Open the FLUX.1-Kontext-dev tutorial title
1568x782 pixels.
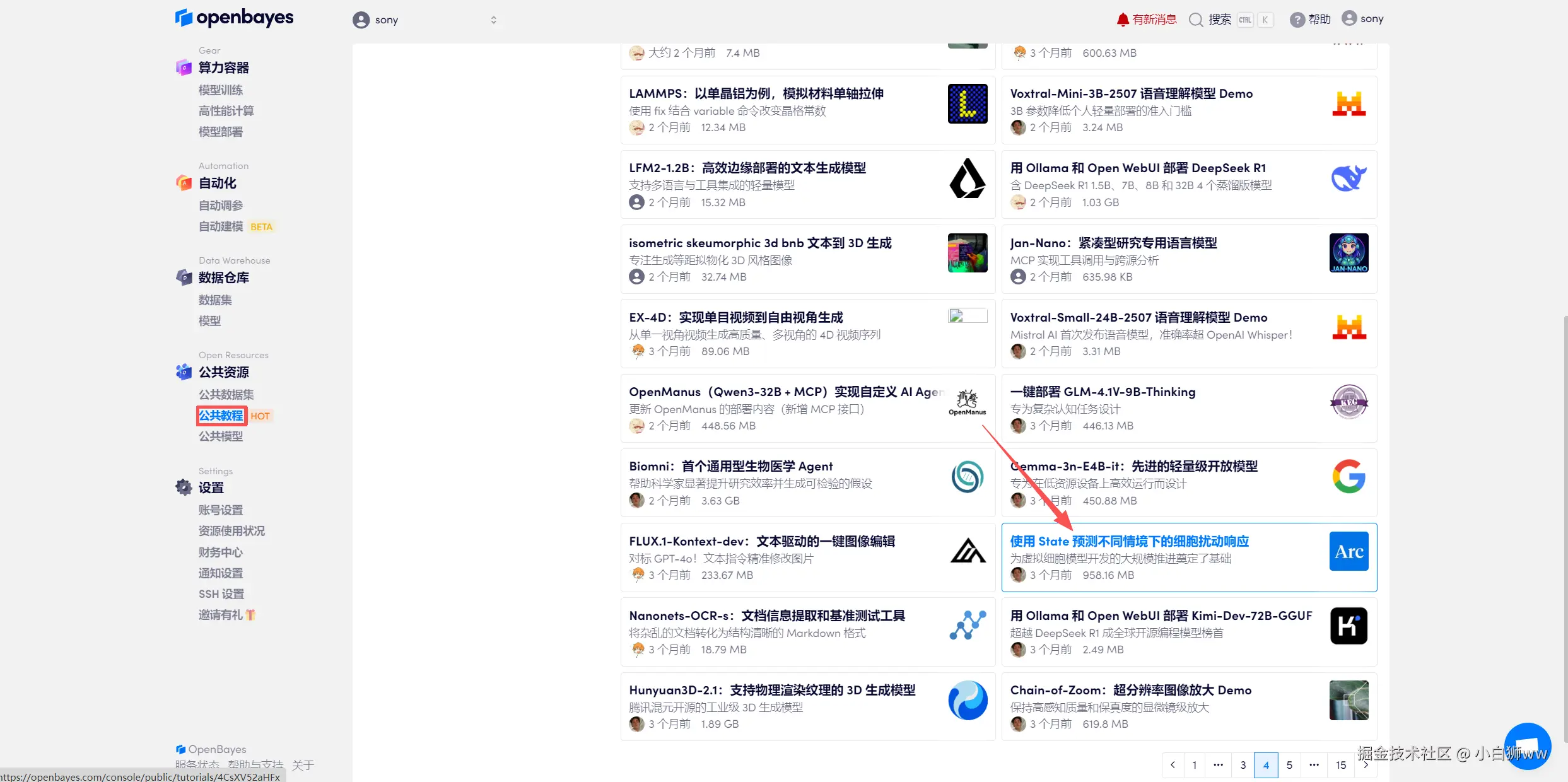(x=761, y=541)
